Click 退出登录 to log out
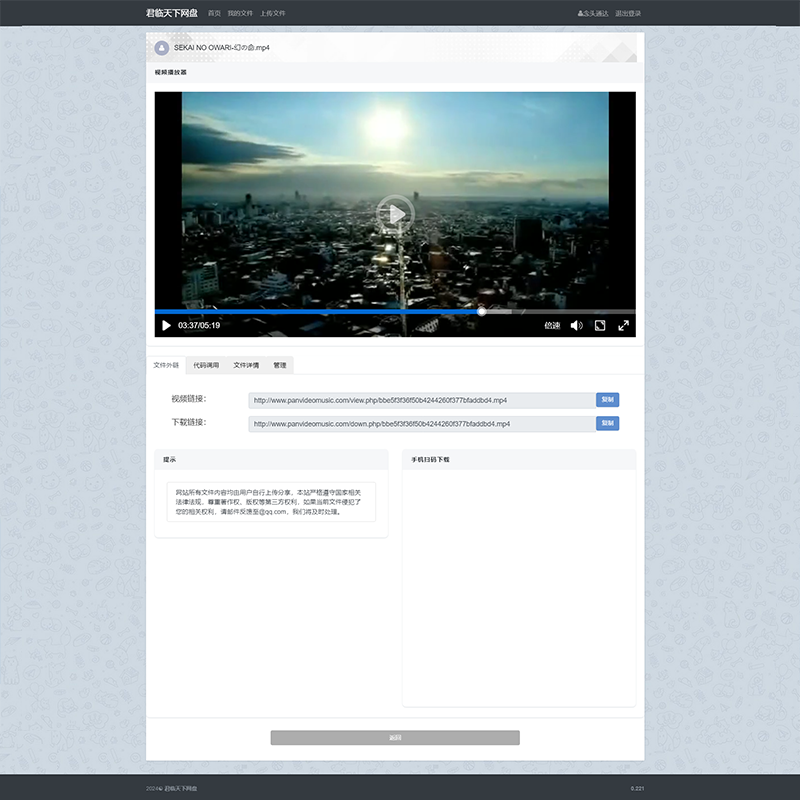Screen dimensions: 800x800 [x=628, y=14]
